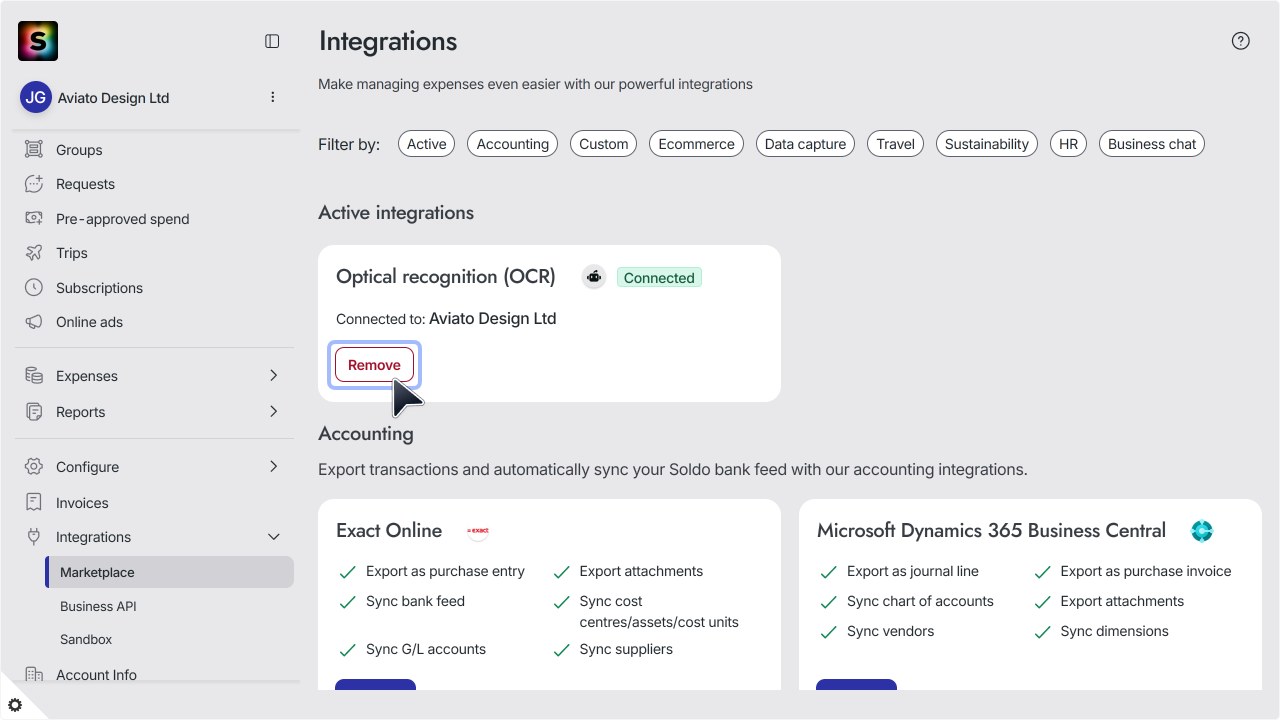Collapse the Integrations submenu chevron
The image size is (1280, 720).
click(274, 537)
